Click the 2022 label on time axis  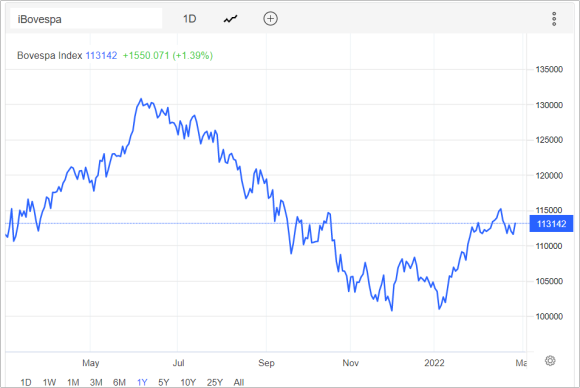(x=434, y=363)
